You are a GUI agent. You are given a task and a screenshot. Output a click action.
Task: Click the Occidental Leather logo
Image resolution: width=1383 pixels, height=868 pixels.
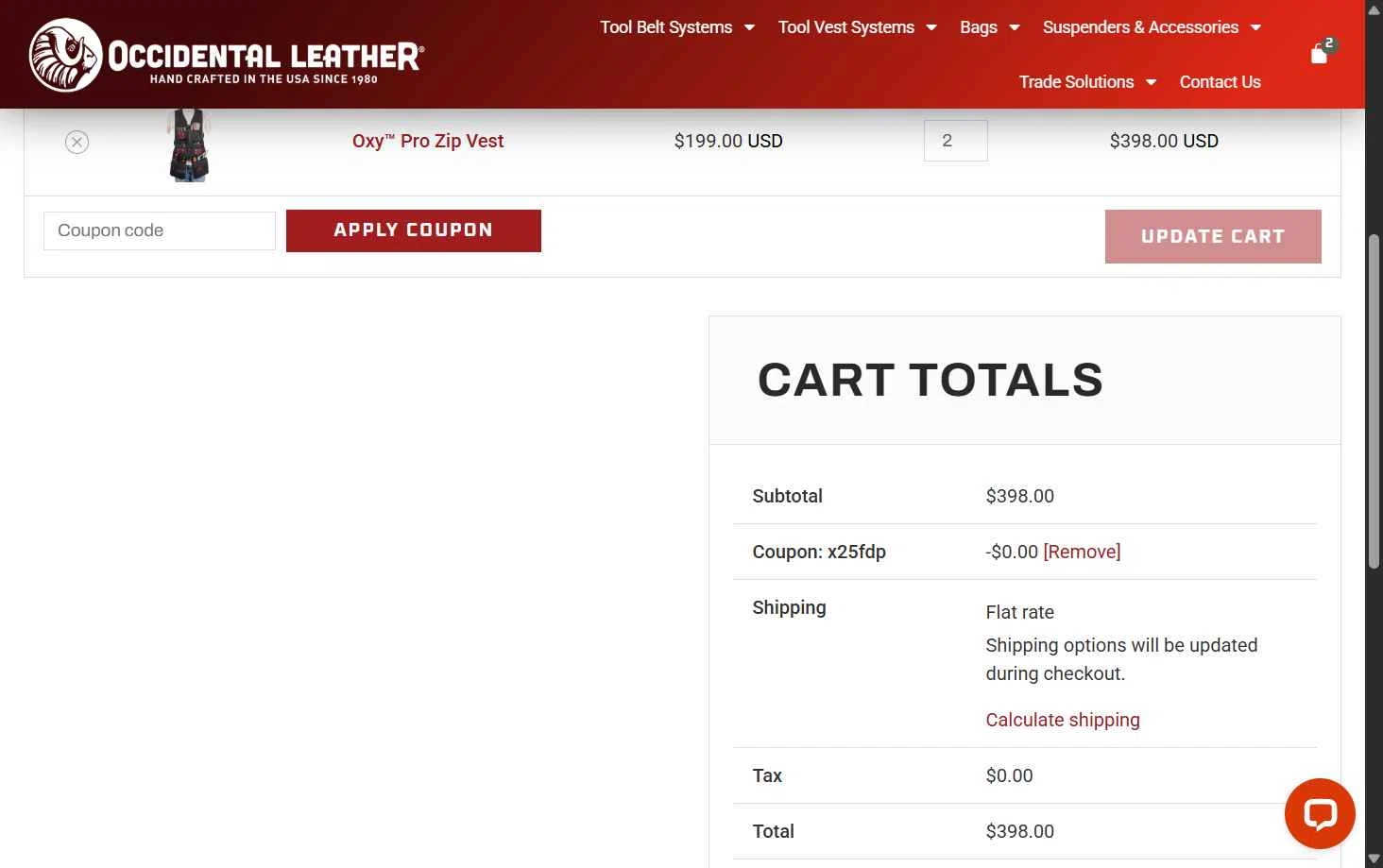pyautogui.click(x=227, y=55)
